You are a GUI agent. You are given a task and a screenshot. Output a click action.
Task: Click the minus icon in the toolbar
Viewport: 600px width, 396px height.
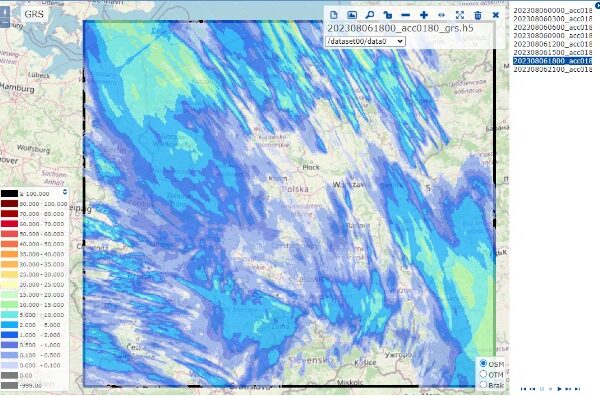point(406,15)
